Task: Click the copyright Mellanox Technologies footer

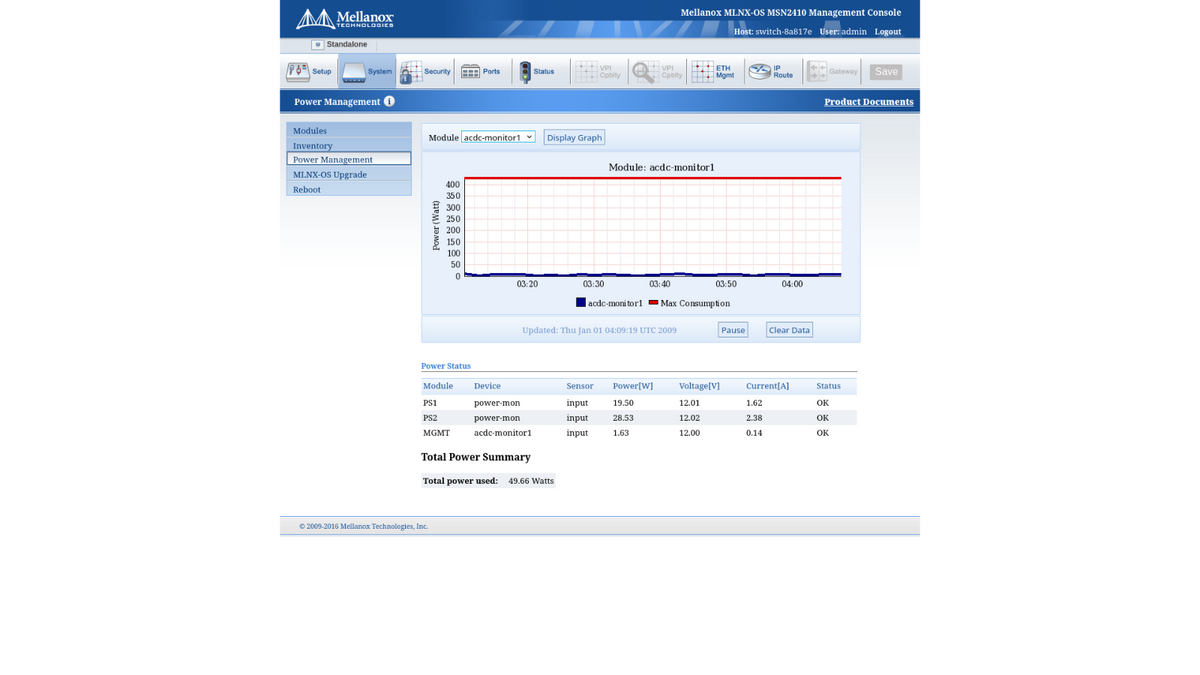Action: pos(363,526)
